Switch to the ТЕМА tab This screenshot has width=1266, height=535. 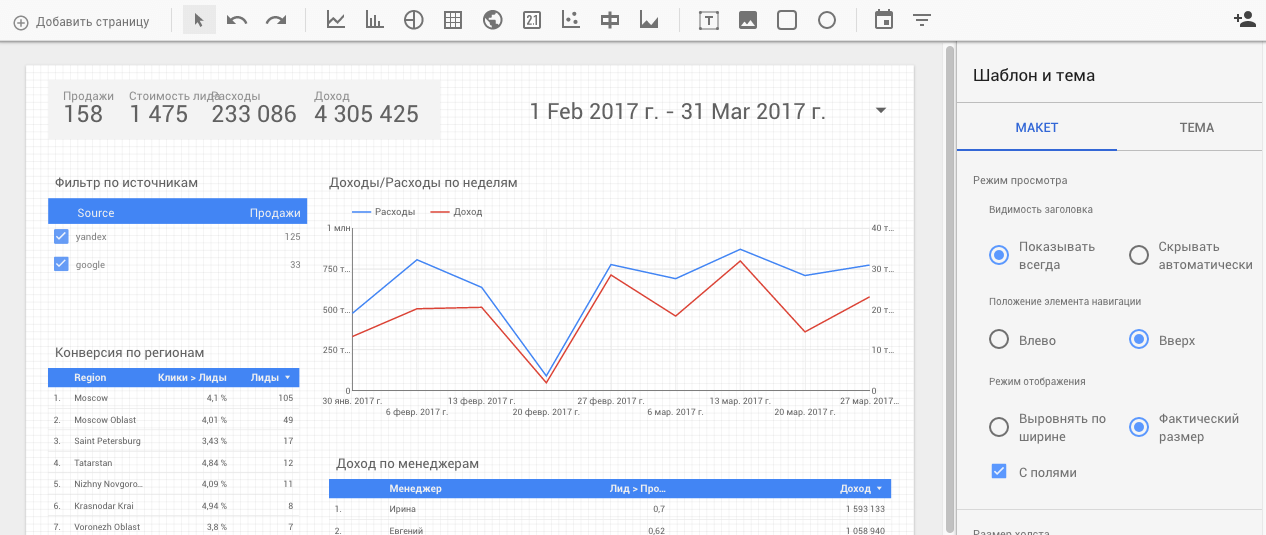tap(1196, 128)
